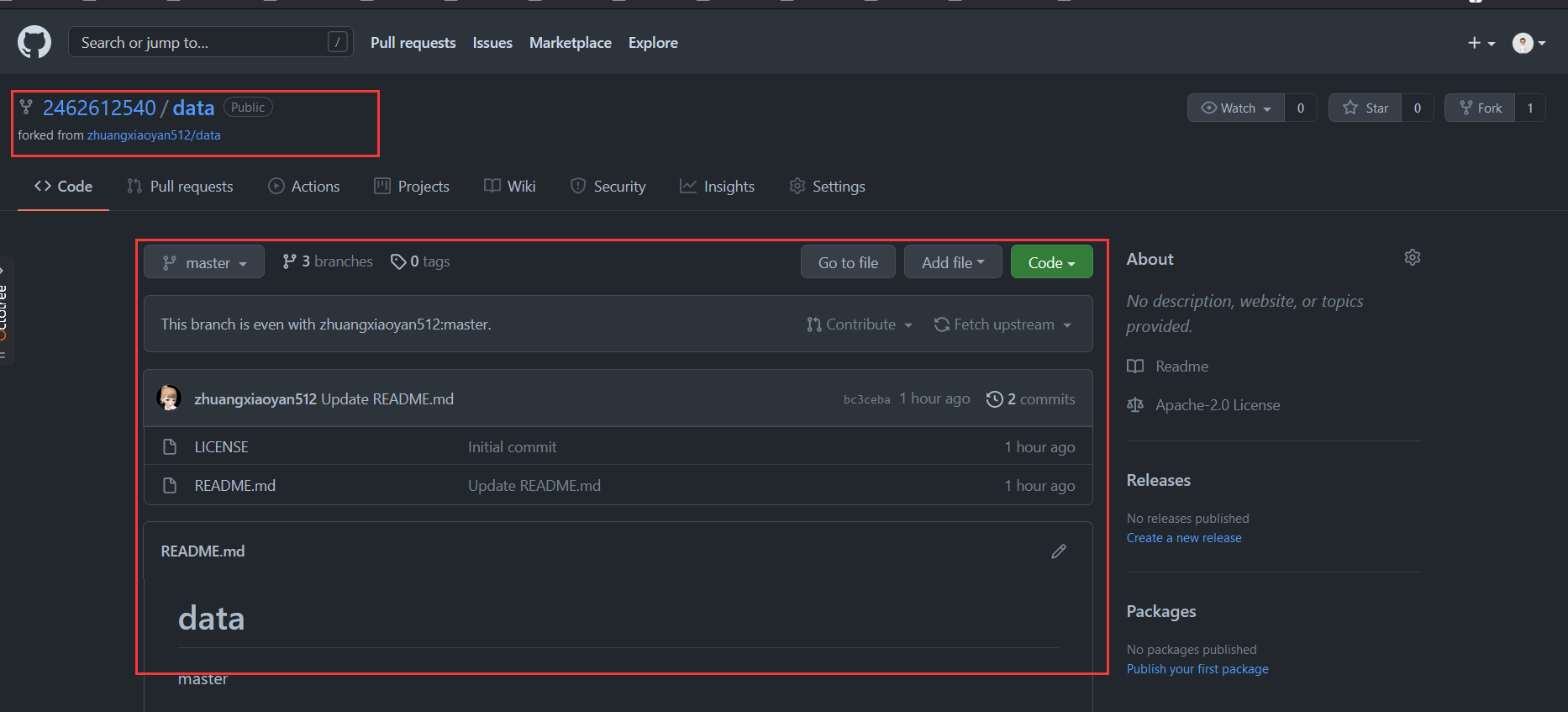Viewport: 1568px width, 712px height.
Task: Open Update README.md commit in file row
Action: [534, 486]
